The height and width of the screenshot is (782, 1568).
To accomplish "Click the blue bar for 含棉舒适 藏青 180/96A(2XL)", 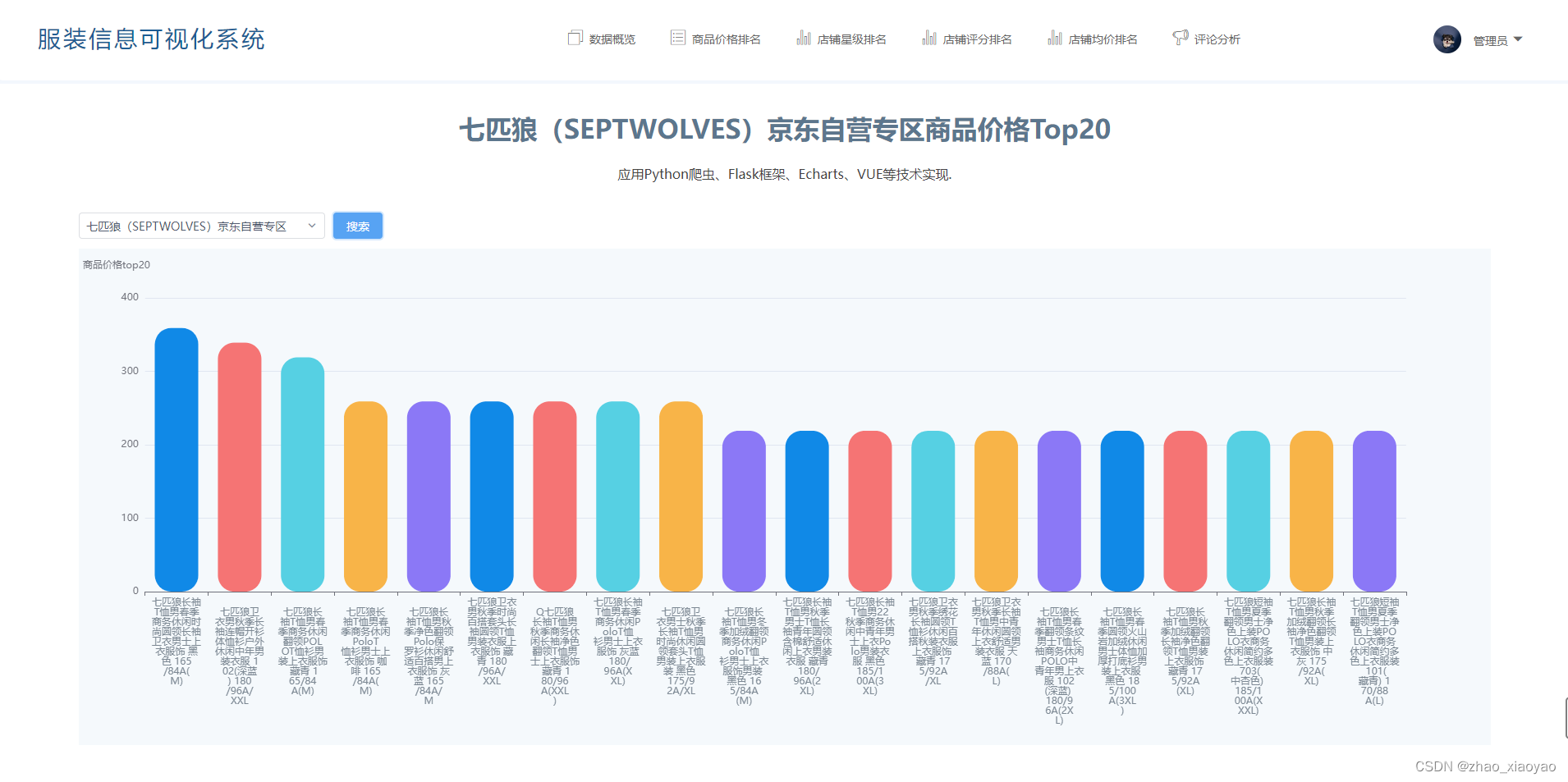I will click(x=807, y=511).
